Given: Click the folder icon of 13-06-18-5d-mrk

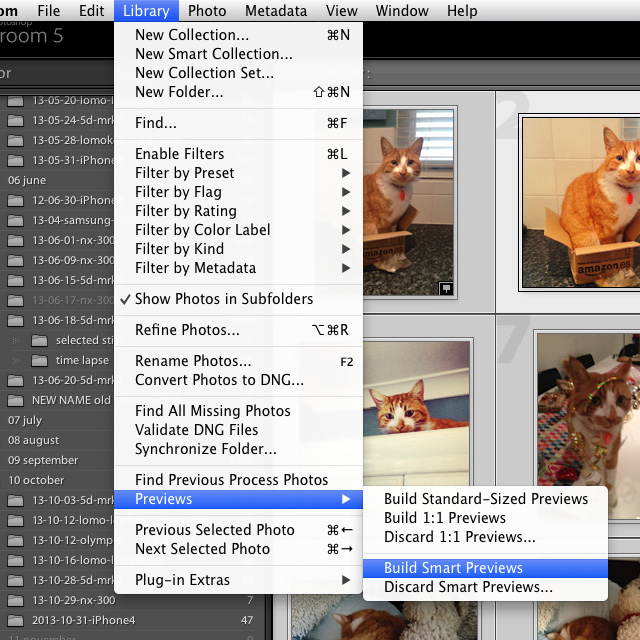Looking at the screenshot, I should click(x=16, y=320).
